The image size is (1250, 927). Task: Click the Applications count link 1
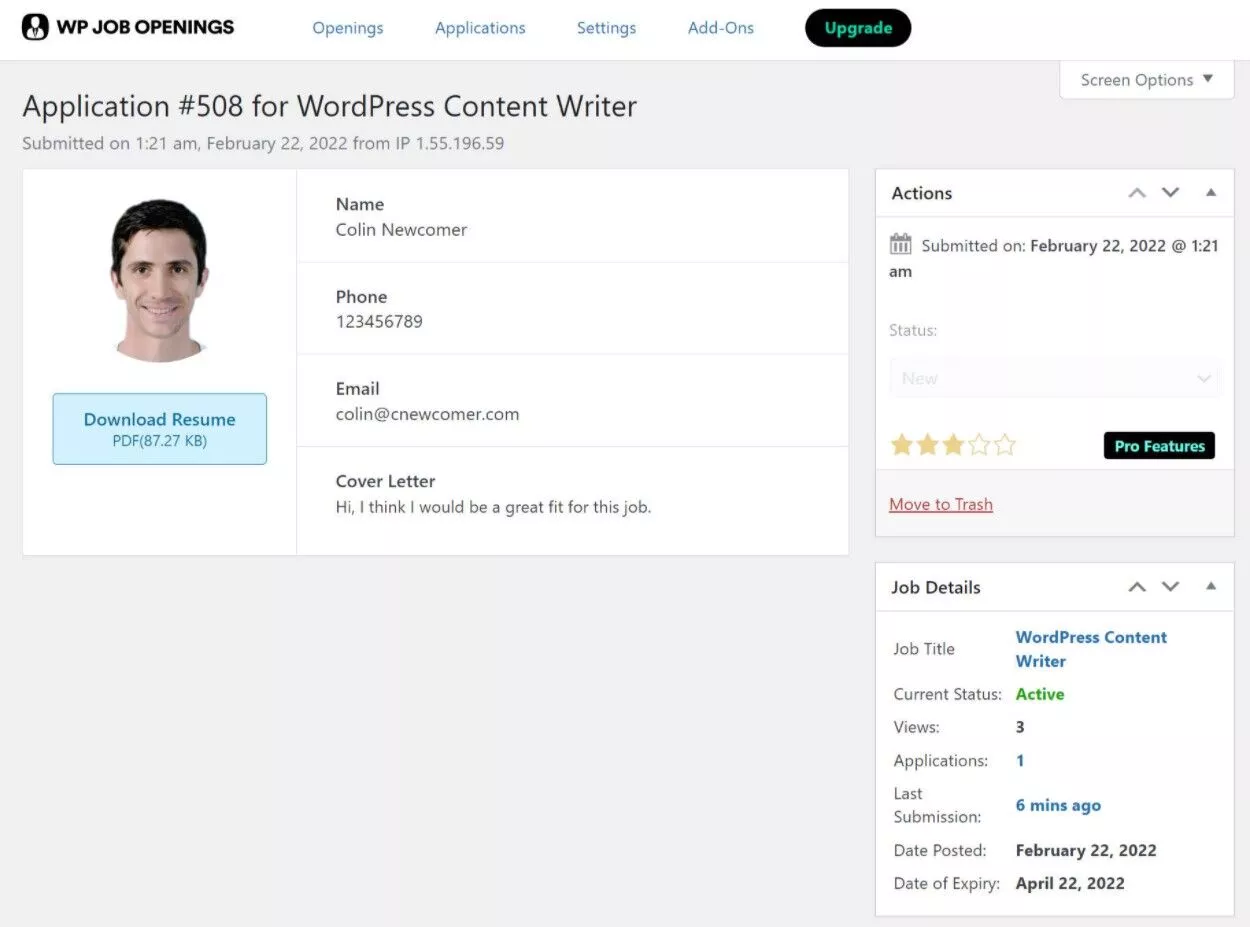1020,761
